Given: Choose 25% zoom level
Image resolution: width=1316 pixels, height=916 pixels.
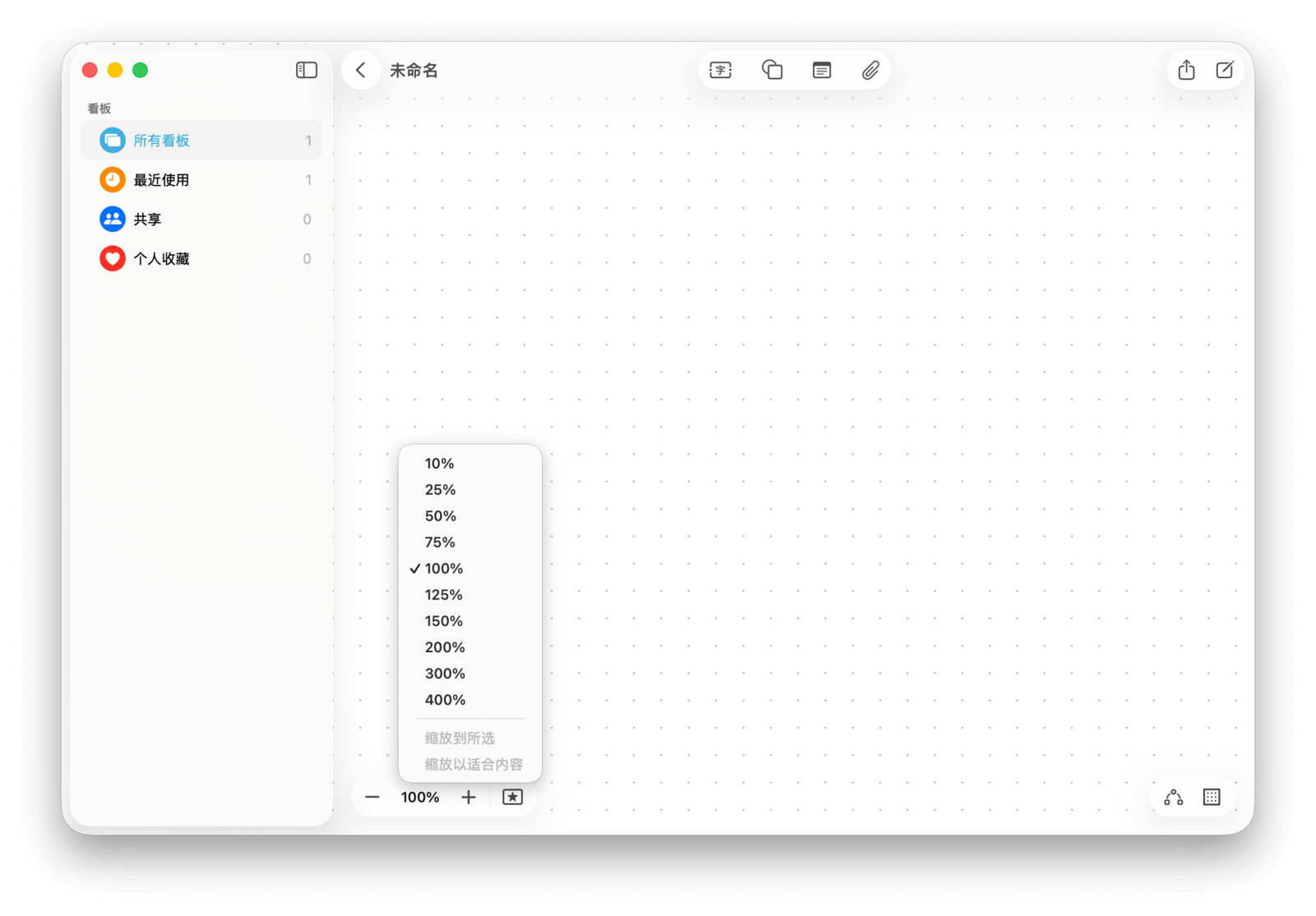Looking at the screenshot, I should click(470, 490).
